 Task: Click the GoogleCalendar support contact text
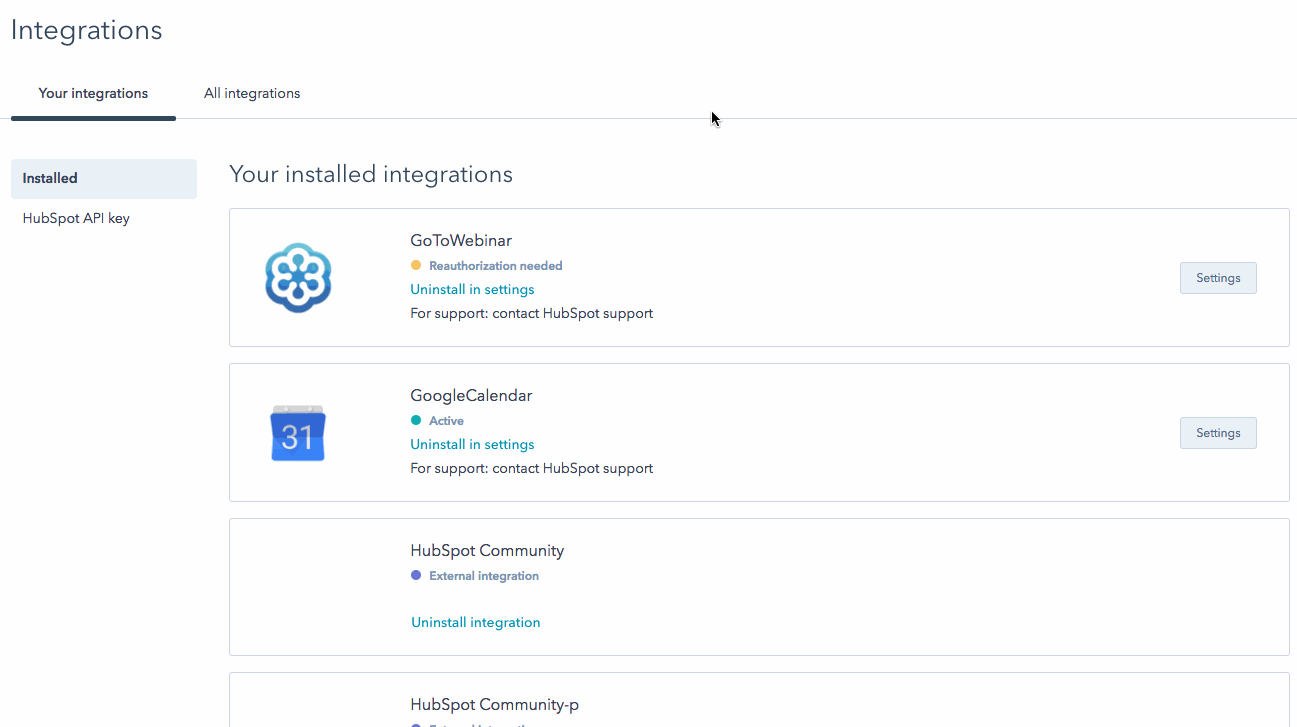(531, 468)
